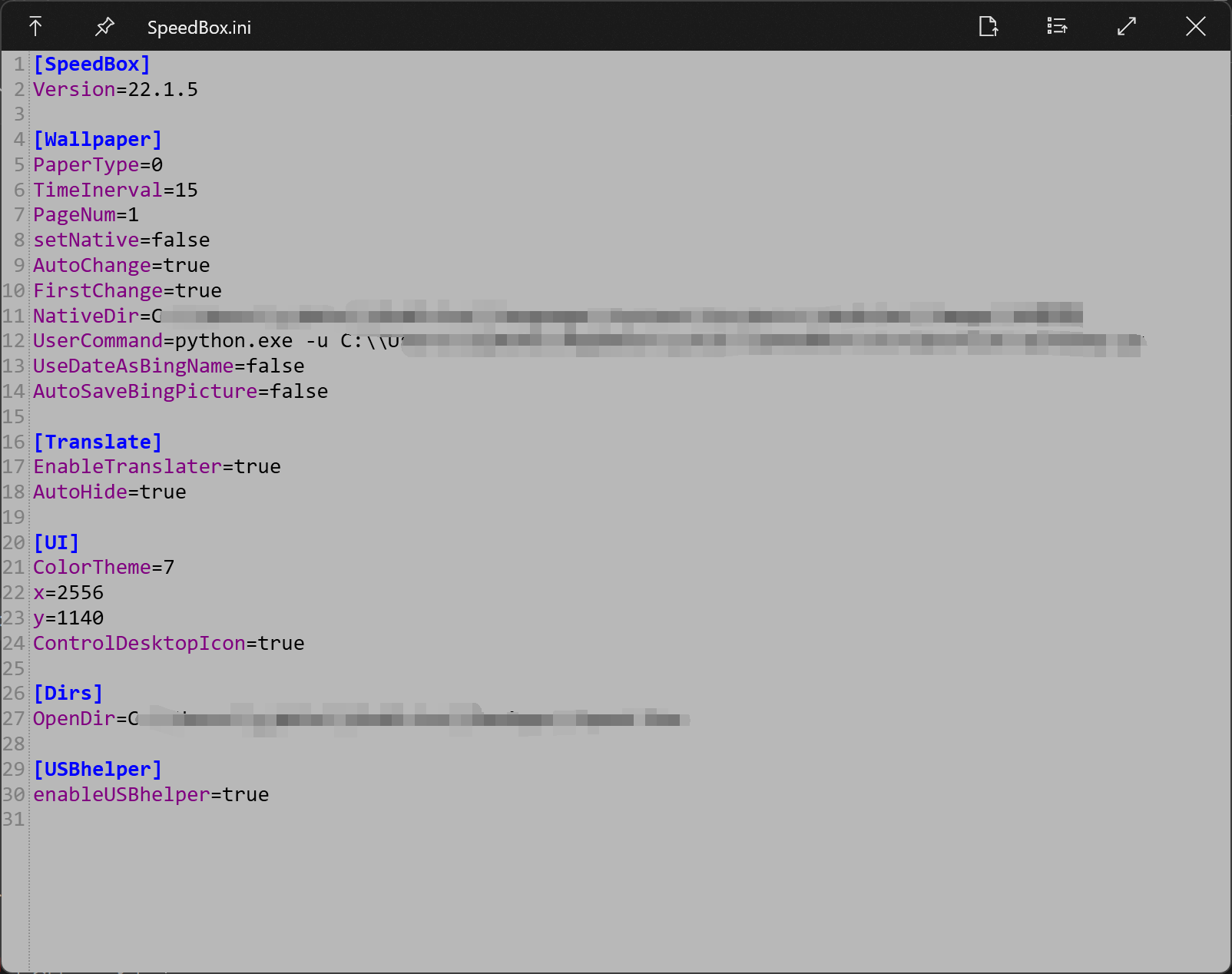
Task: Click line number 3 in the gutter
Action: pyautogui.click(x=20, y=114)
